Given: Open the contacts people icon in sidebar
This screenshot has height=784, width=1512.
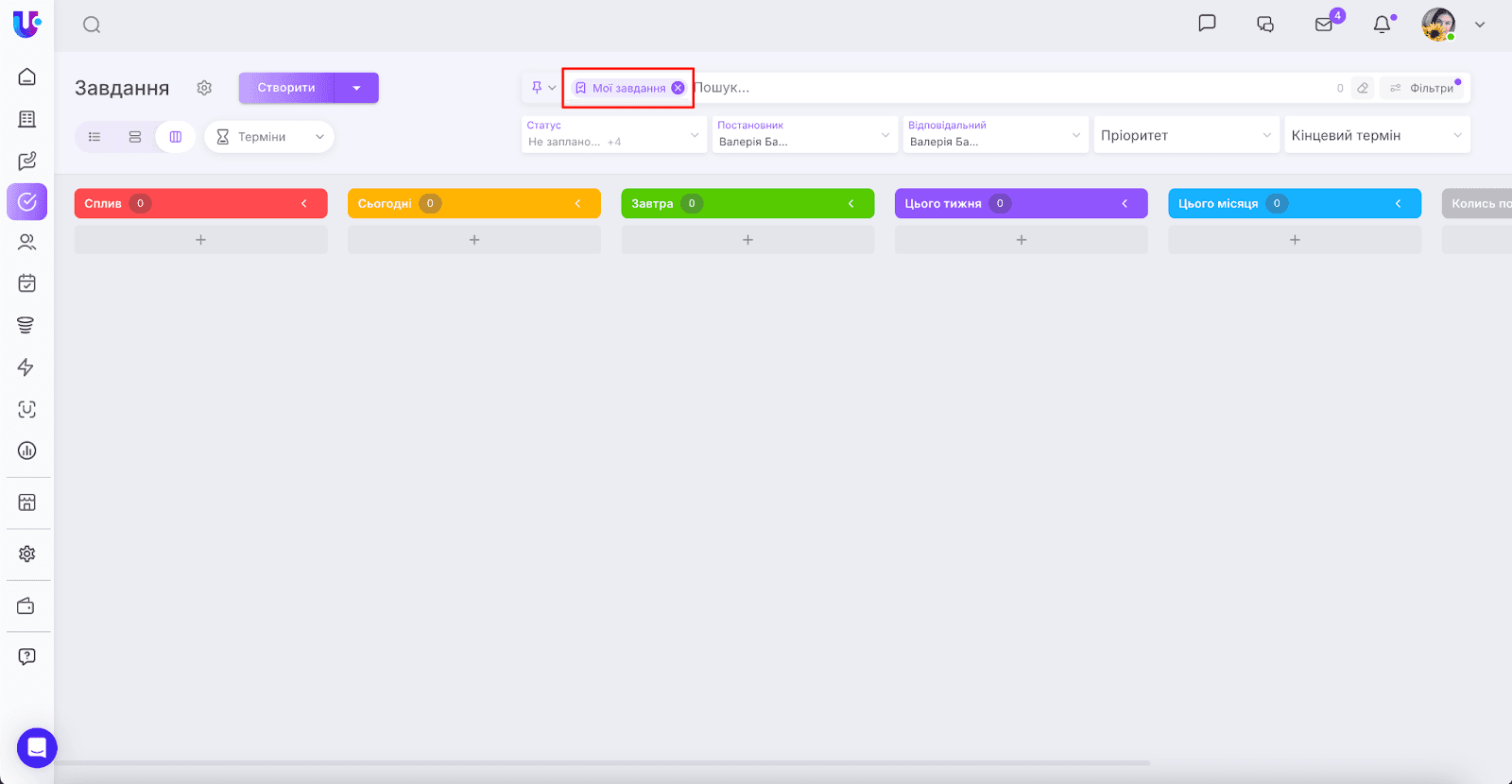Looking at the screenshot, I should [x=26, y=242].
